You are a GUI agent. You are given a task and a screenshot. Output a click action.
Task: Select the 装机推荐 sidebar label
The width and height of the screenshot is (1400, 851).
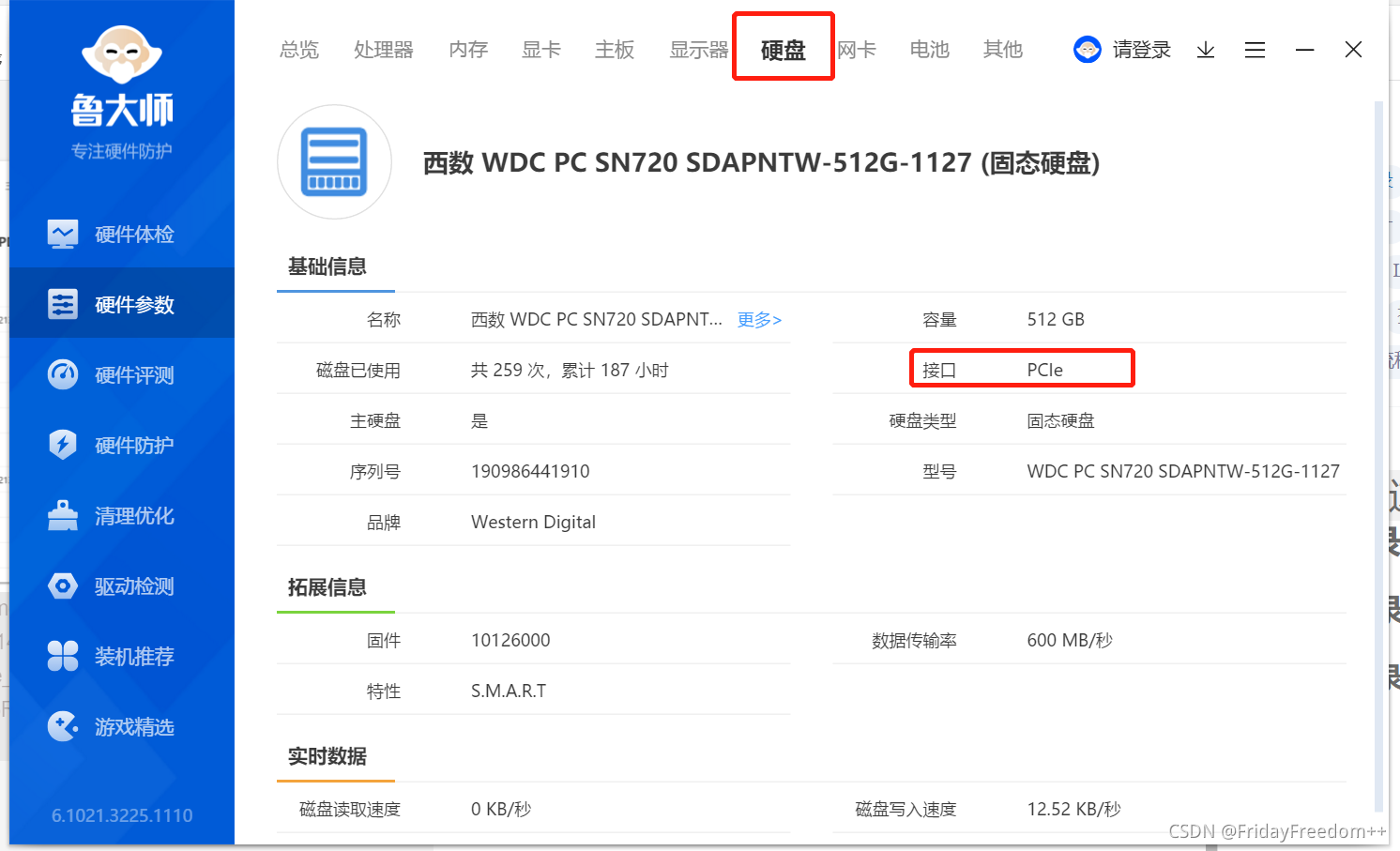tap(134, 656)
